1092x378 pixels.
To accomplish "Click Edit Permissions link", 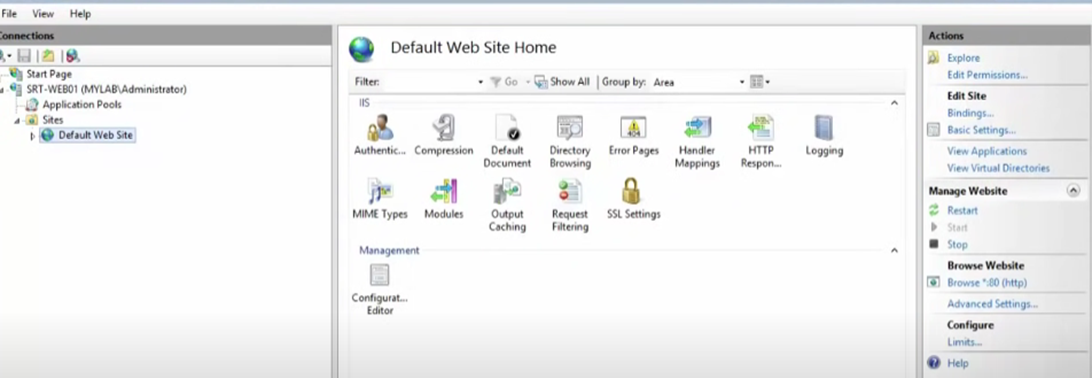I will pos(988,74).
